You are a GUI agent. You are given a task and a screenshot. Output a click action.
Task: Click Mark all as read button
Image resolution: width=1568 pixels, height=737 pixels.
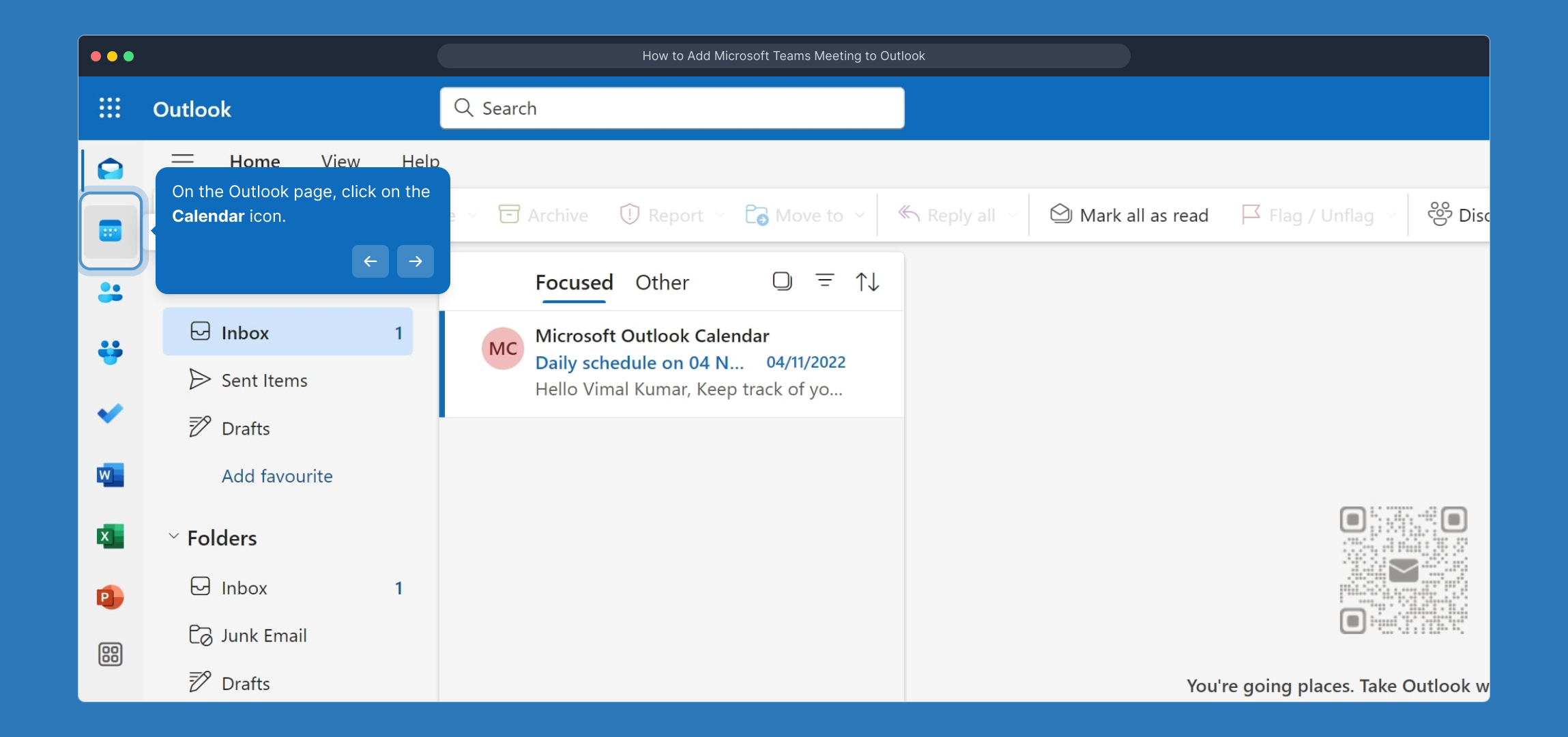(x=1129, y=215)
